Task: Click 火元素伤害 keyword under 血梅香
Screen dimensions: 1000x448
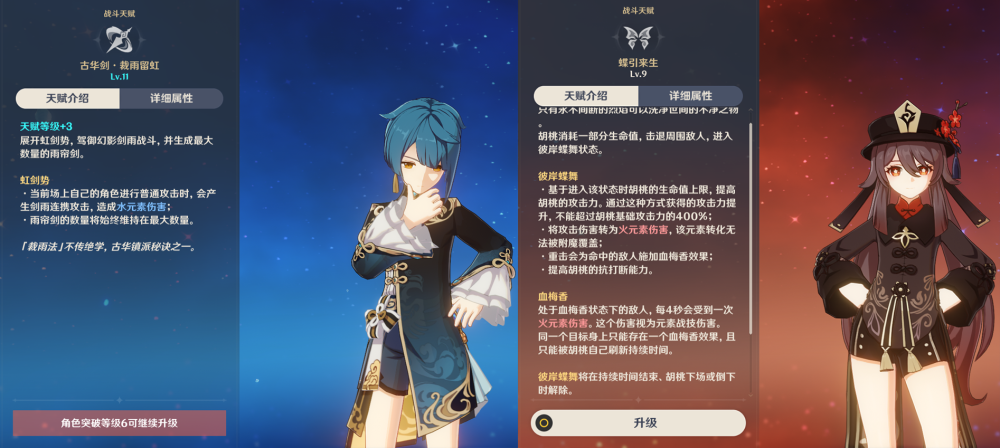Action: 564,324
